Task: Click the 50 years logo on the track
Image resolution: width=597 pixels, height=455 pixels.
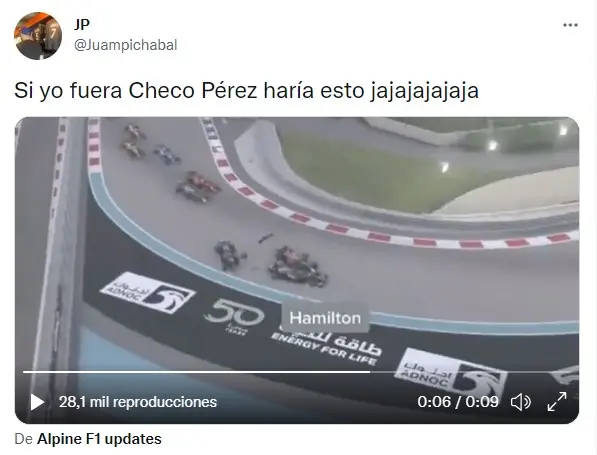Action: [234, 317]
